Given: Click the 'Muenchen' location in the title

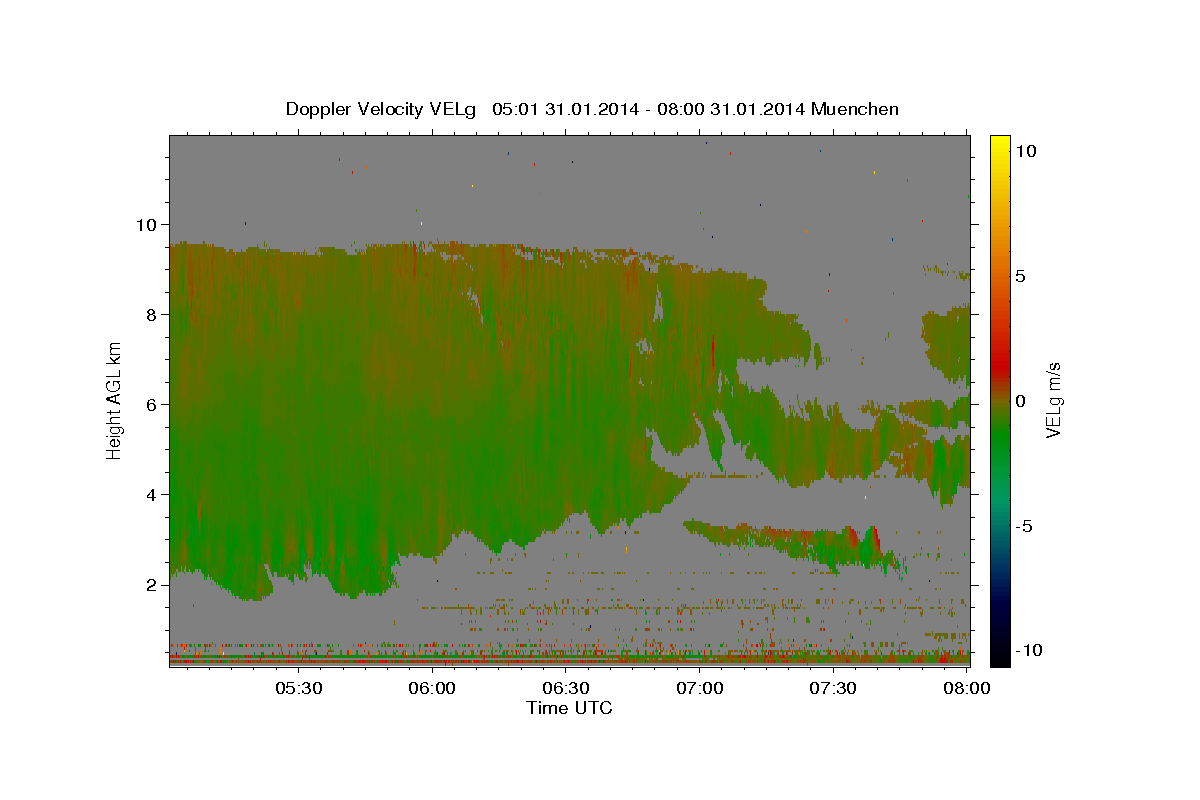Looking at the screenshot, I should [855, 109].
